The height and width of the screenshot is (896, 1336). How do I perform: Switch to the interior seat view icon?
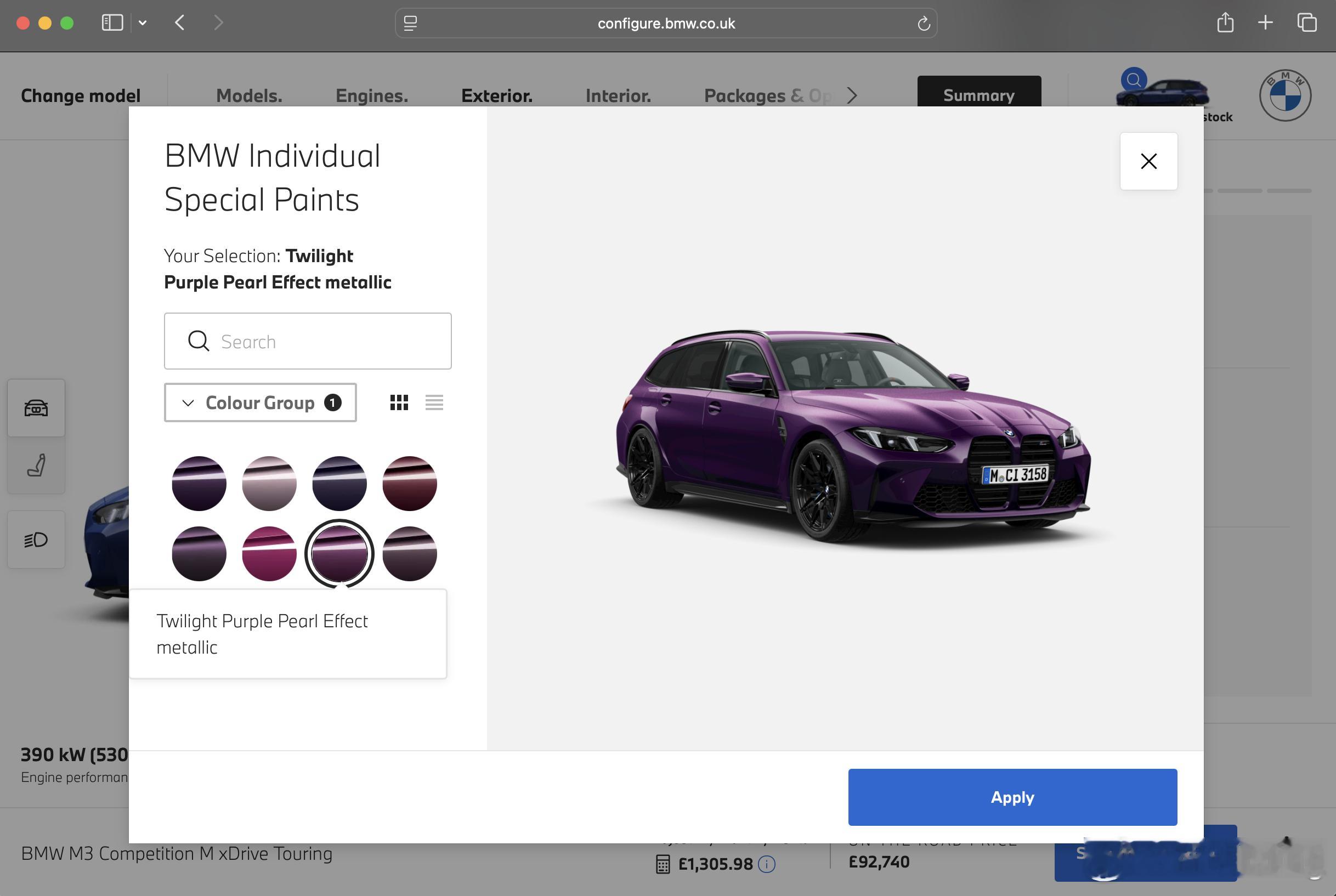coord(36,465)
